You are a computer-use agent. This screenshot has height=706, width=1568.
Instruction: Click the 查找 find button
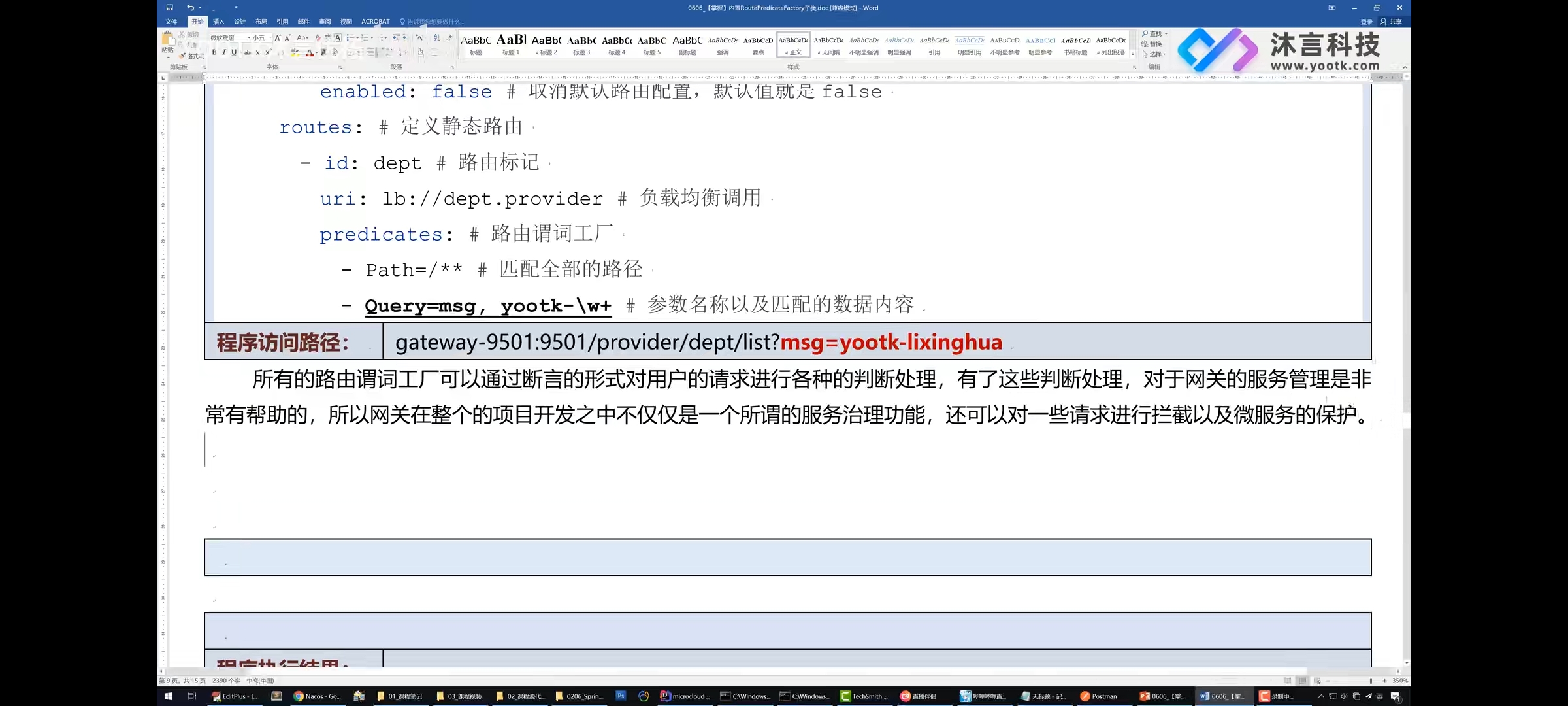pos(1153,34)
